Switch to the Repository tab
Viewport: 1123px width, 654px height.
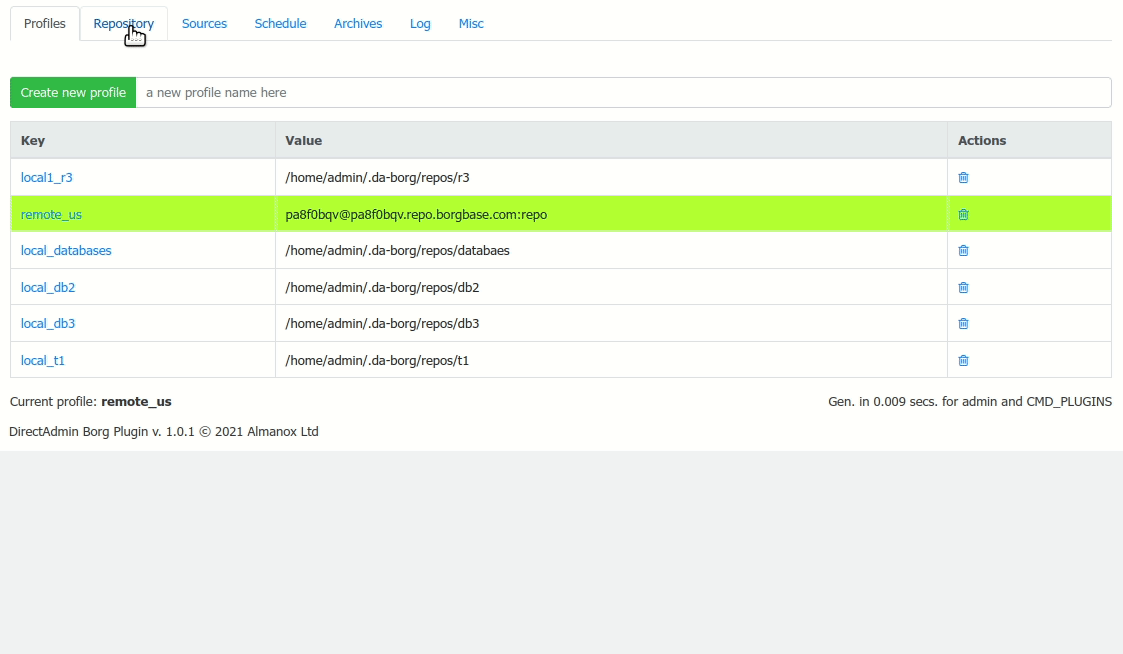click(123, 23)
